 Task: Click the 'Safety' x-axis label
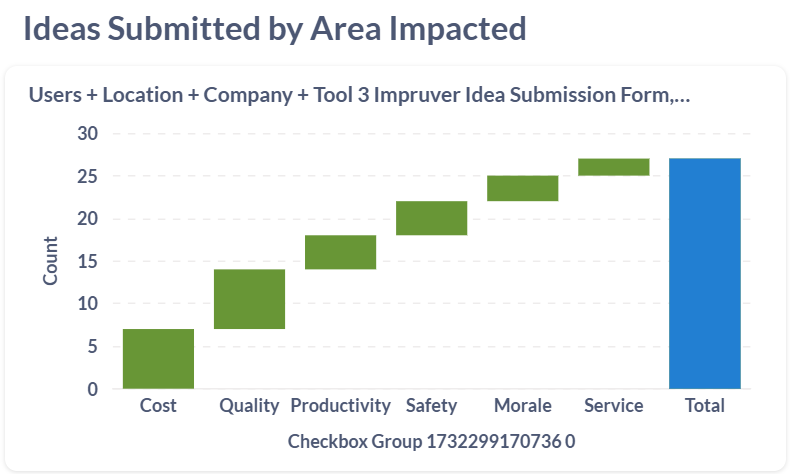(x=431, y=406)
